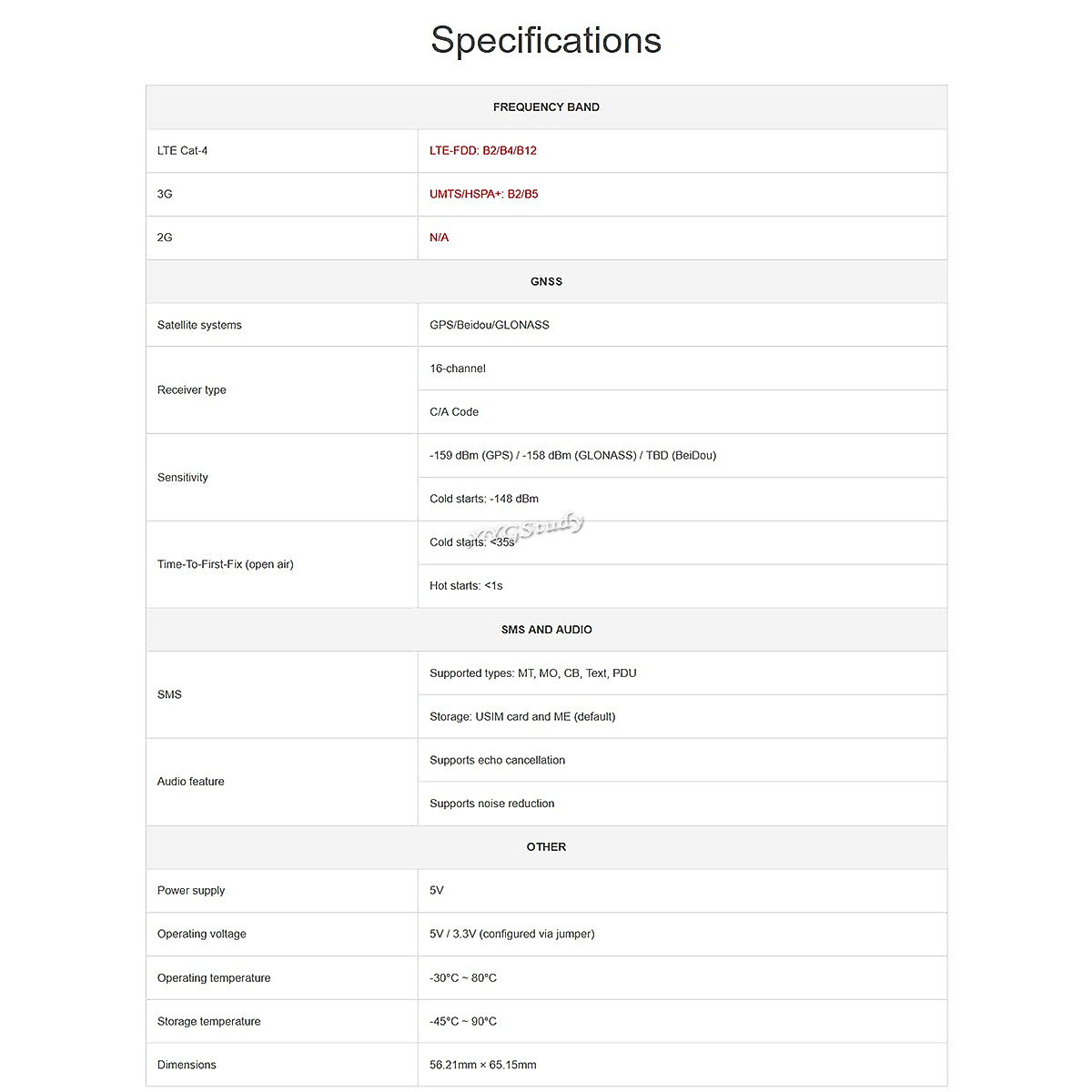The width and height of the screenshot is (1092, 1092).
Task: Click the Supported types: MT, MO, CB cell
Action: pyautogui.click(x=533, y=673)
